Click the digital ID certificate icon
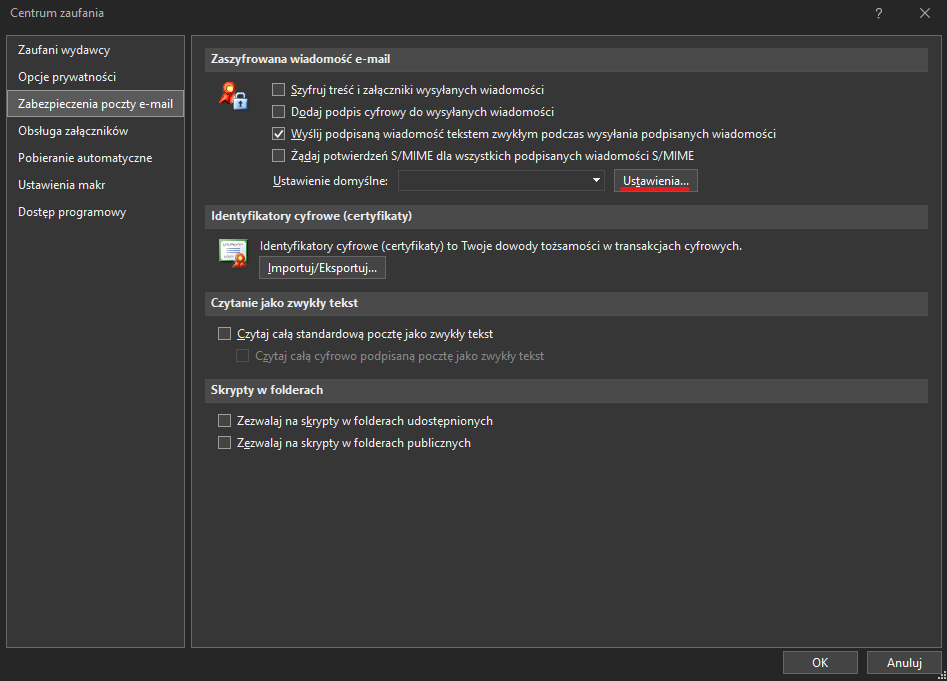Viewport: 947px width, 681px height. [233, 254]
